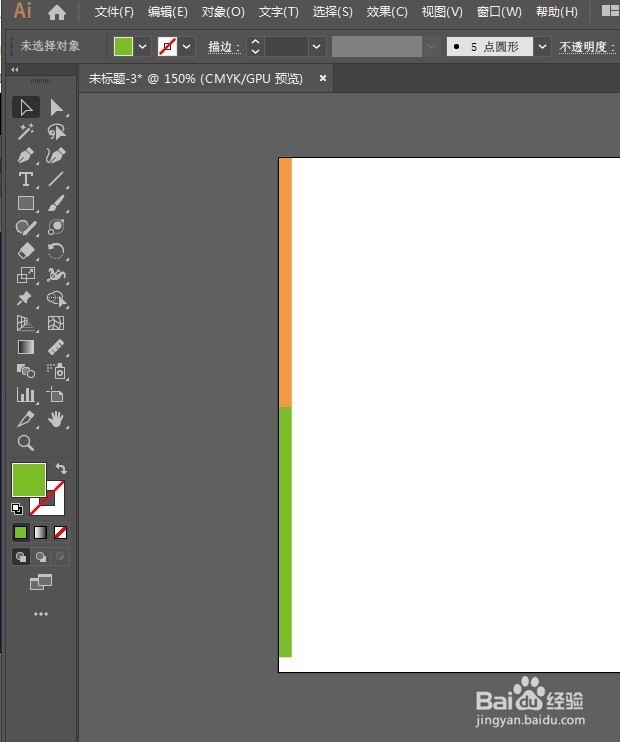620x742 pixels.
Task: Swap fill and stroke colors
Action: coord(61,469)
